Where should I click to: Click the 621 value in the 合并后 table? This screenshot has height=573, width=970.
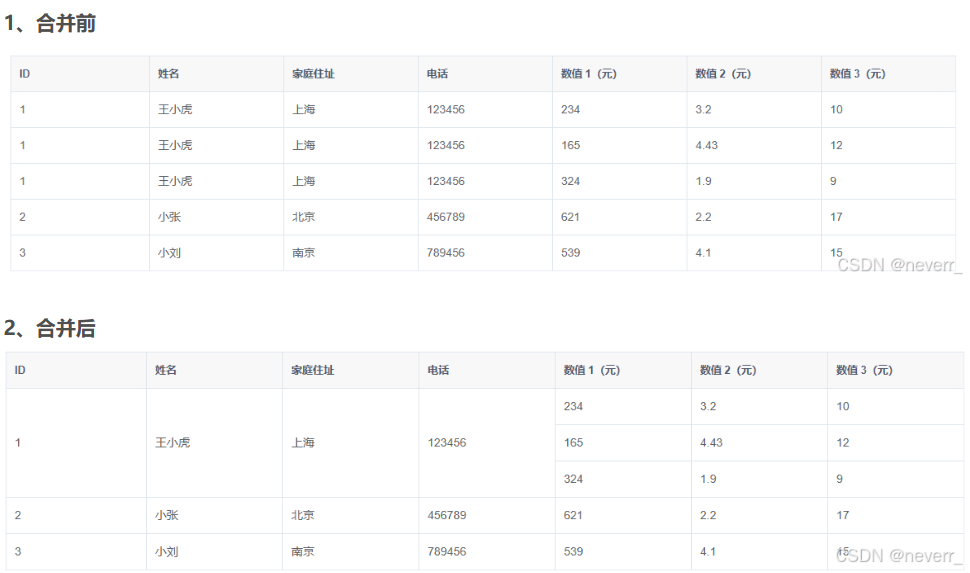click(573, 515)
